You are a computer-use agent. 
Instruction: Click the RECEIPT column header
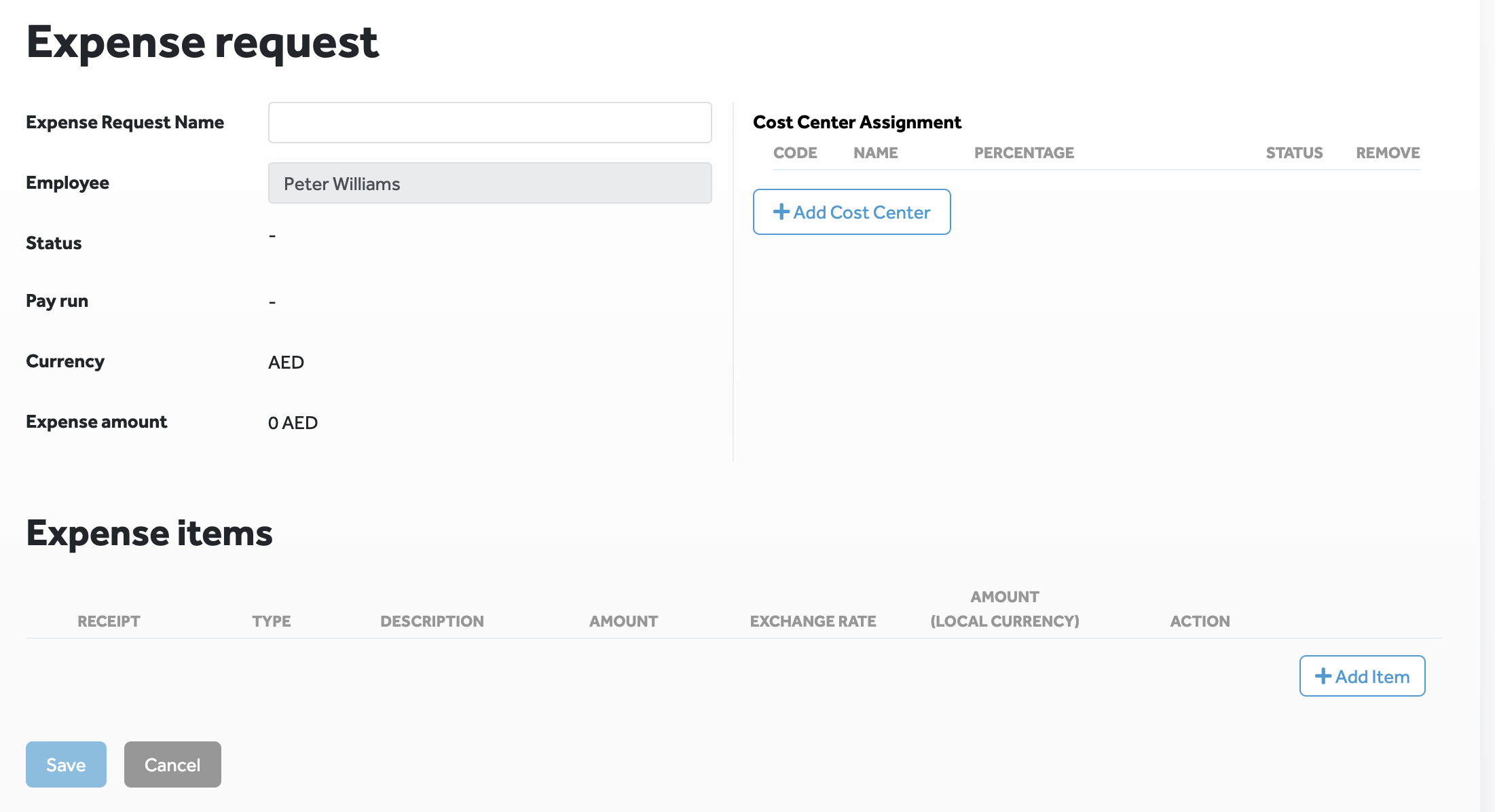coord(109,621)
